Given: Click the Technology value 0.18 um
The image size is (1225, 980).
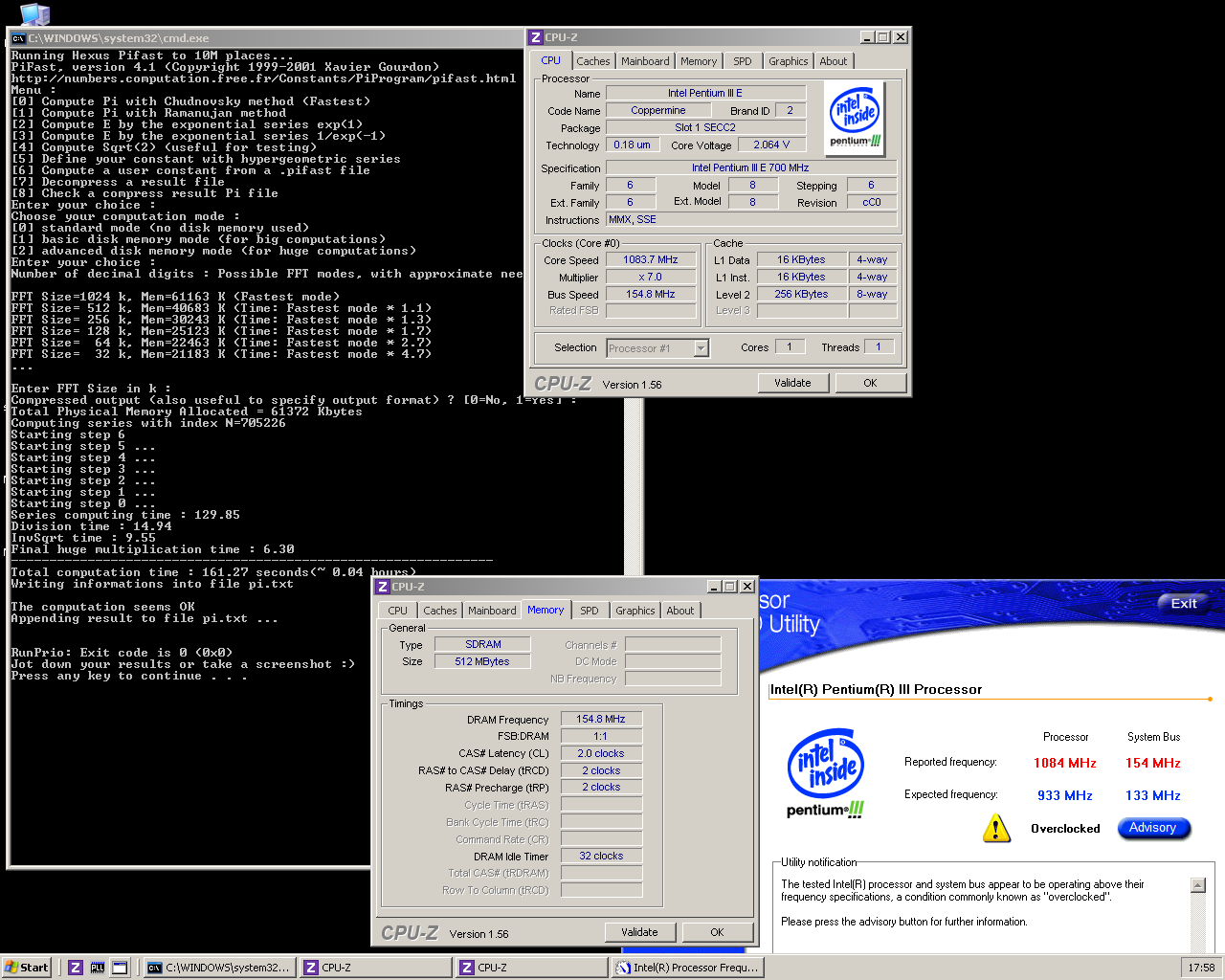Looking at the screenshot, I should click(632, 145).
